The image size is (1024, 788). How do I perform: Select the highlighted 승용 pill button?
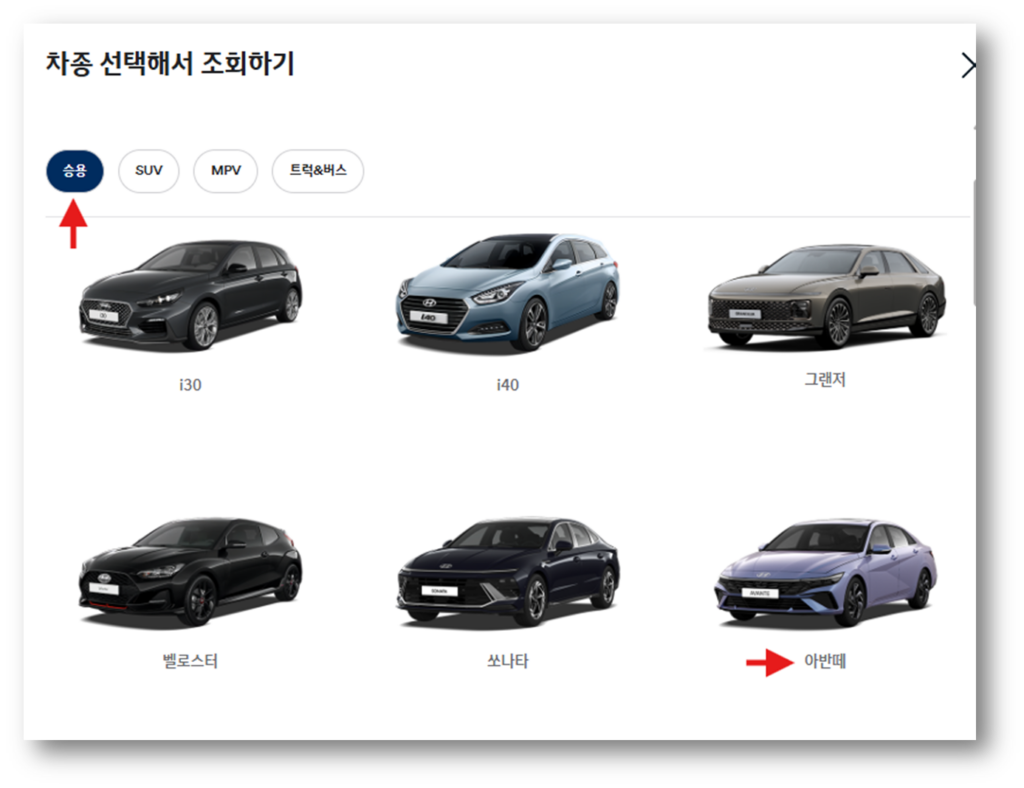(73, 171)
